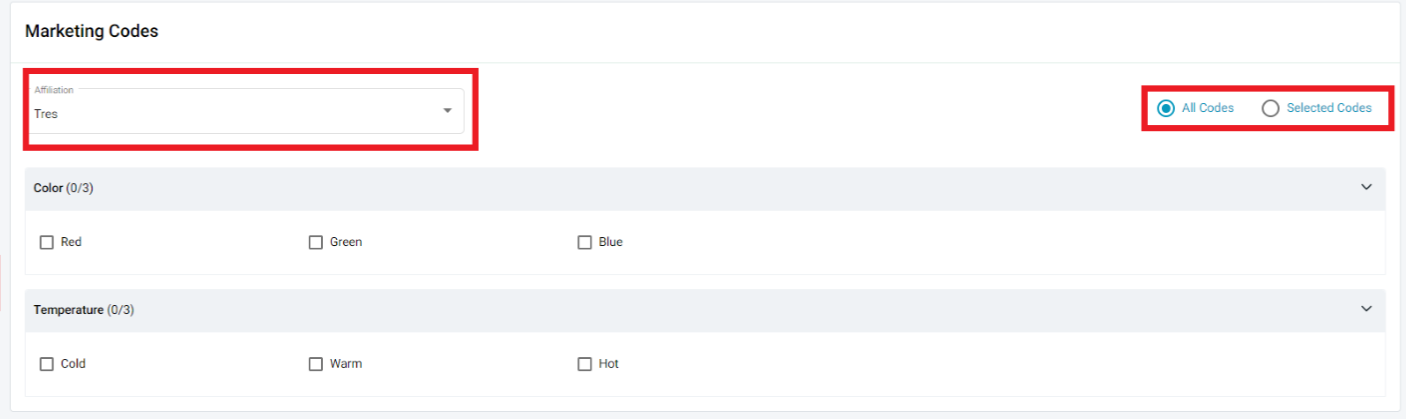This screenshot has height=419, width=1406.
Task: Enable the Green checkbox
Action: coord(316,242)
